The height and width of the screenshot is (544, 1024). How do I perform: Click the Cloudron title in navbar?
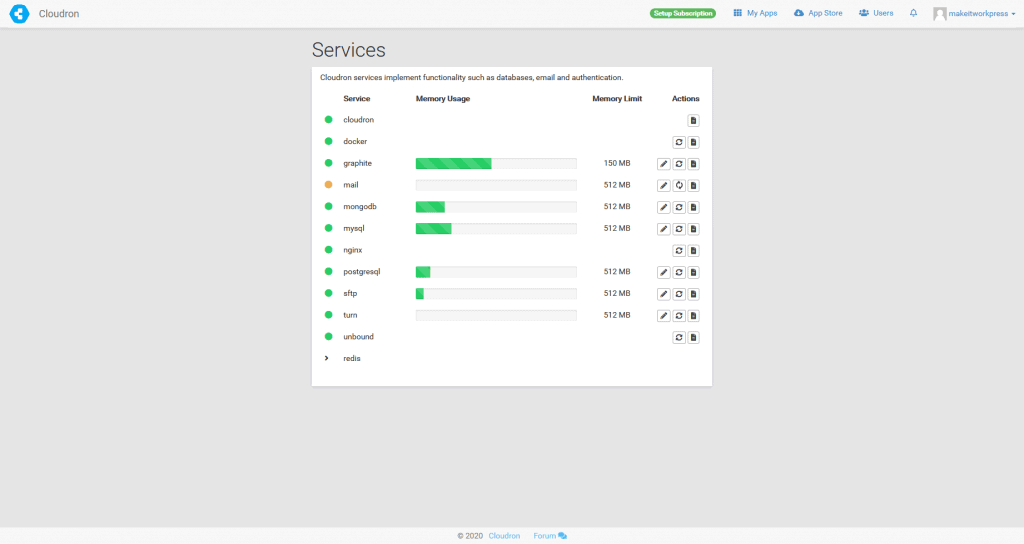(x=59, y=14)
